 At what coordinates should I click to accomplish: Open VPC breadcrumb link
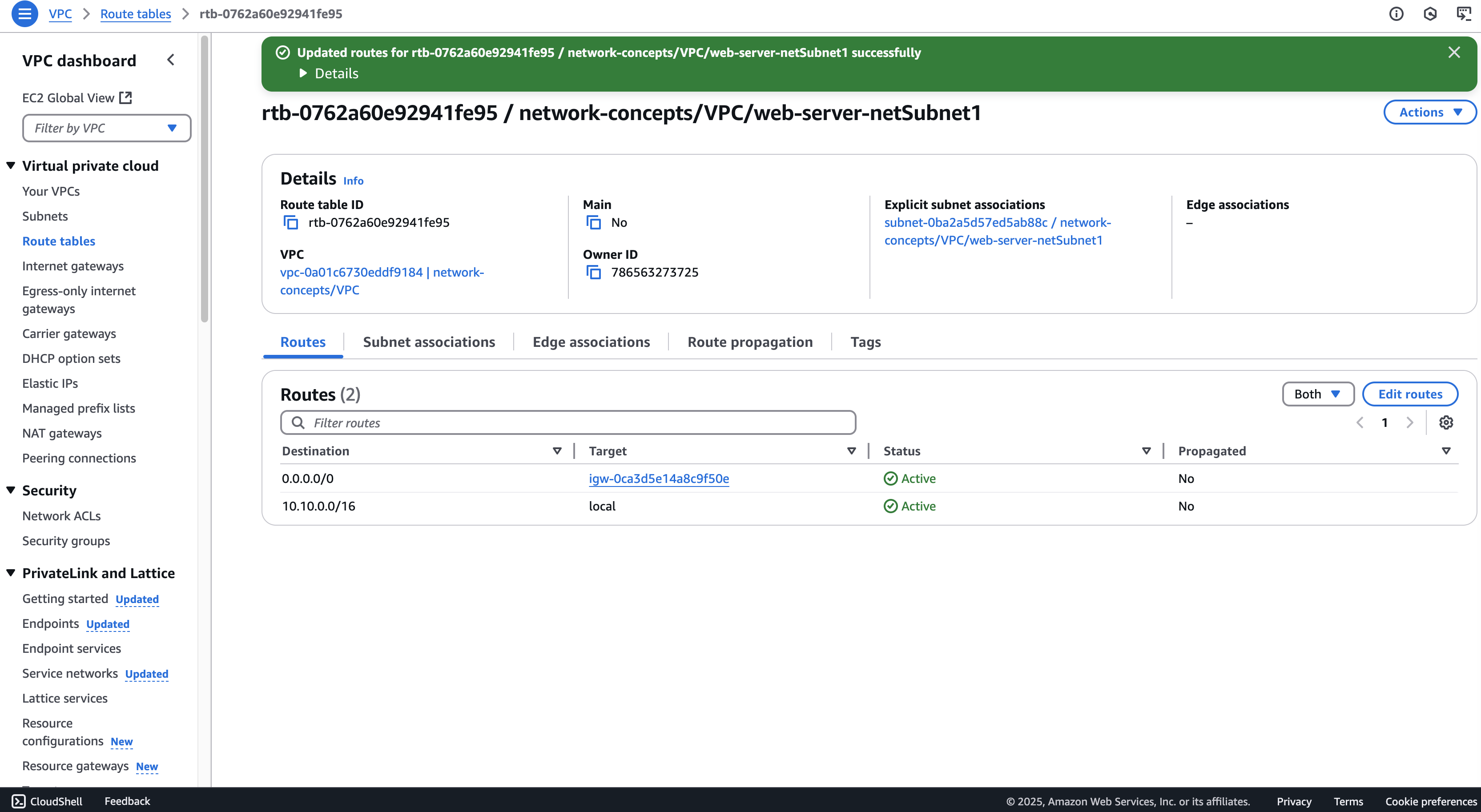60,14
